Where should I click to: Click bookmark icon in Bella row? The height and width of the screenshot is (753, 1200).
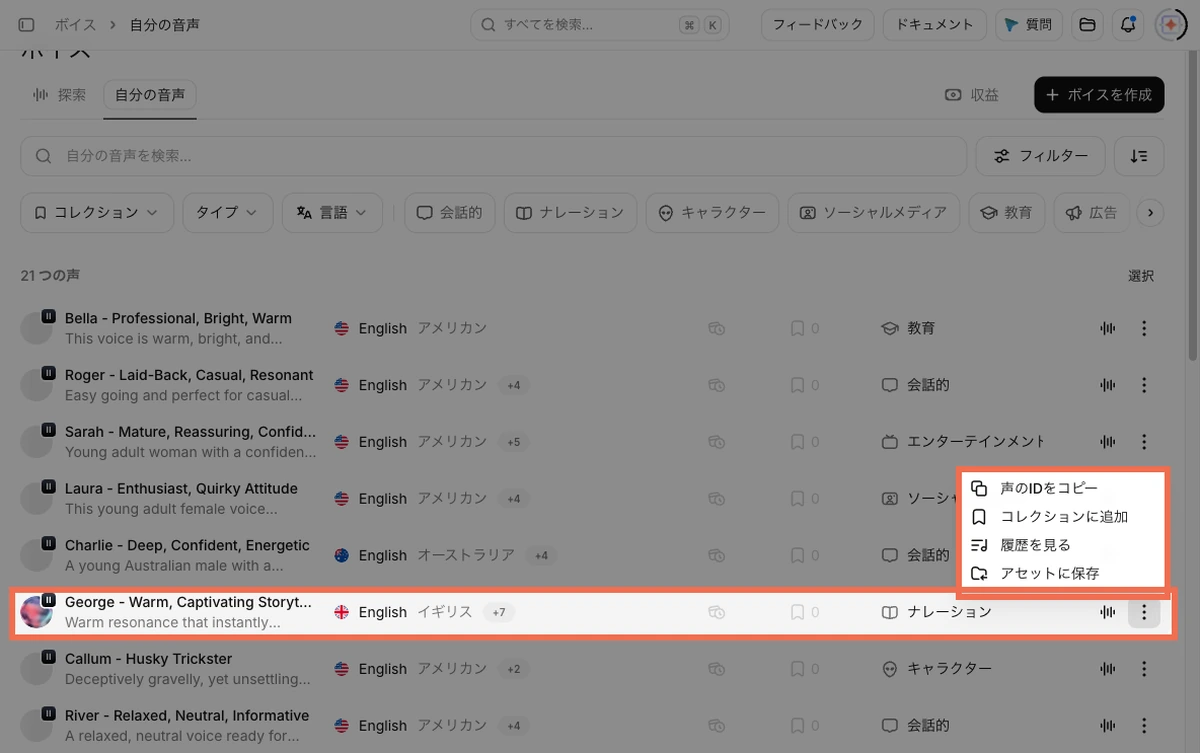point(797,328)
